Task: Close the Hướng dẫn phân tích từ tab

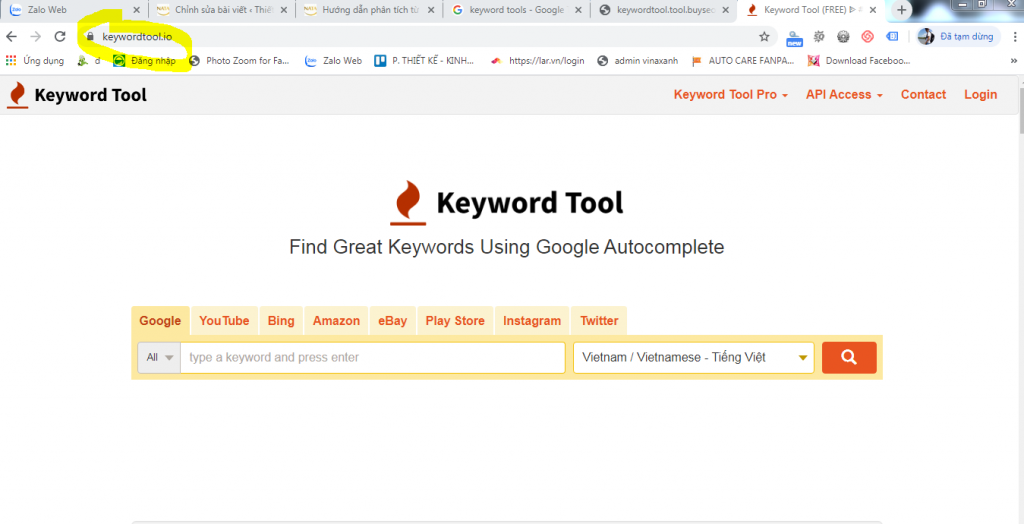Action: pyautogui.click(x=430, y=10)
